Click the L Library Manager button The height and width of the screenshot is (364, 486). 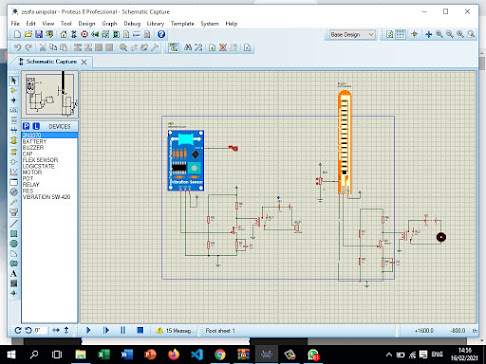[x=36, y=126]
